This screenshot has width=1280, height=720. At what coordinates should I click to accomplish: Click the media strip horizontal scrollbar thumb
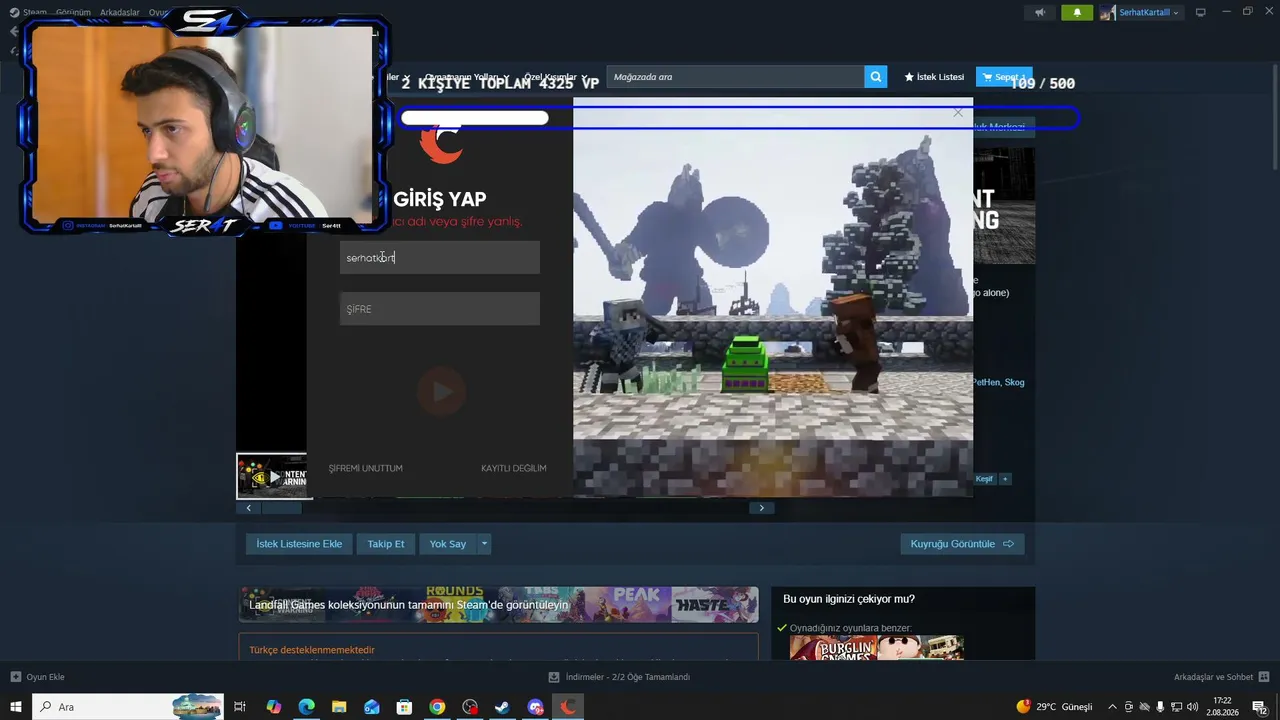tap(282, 508)
